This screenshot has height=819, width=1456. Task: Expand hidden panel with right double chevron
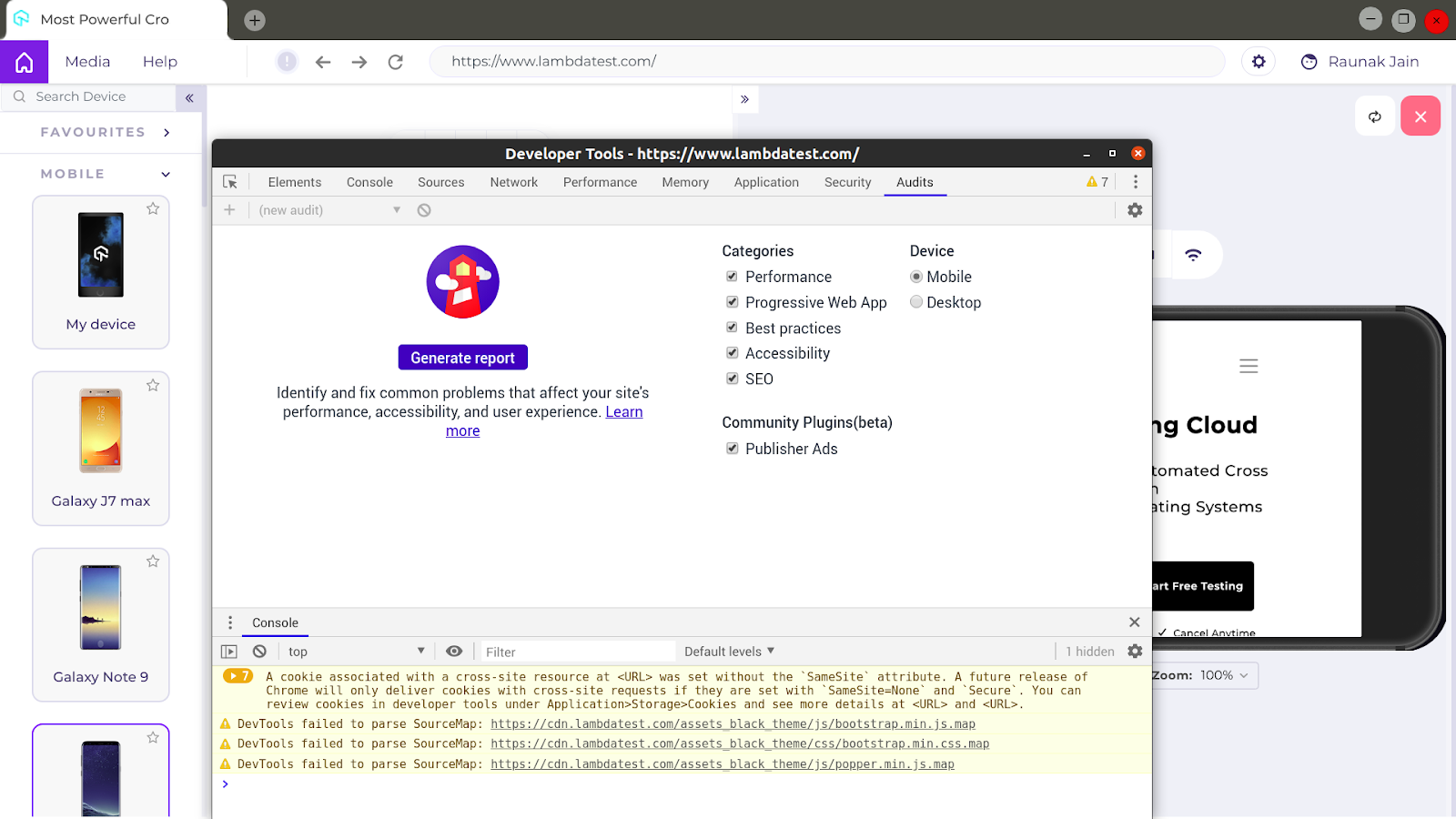click(744, 99)
